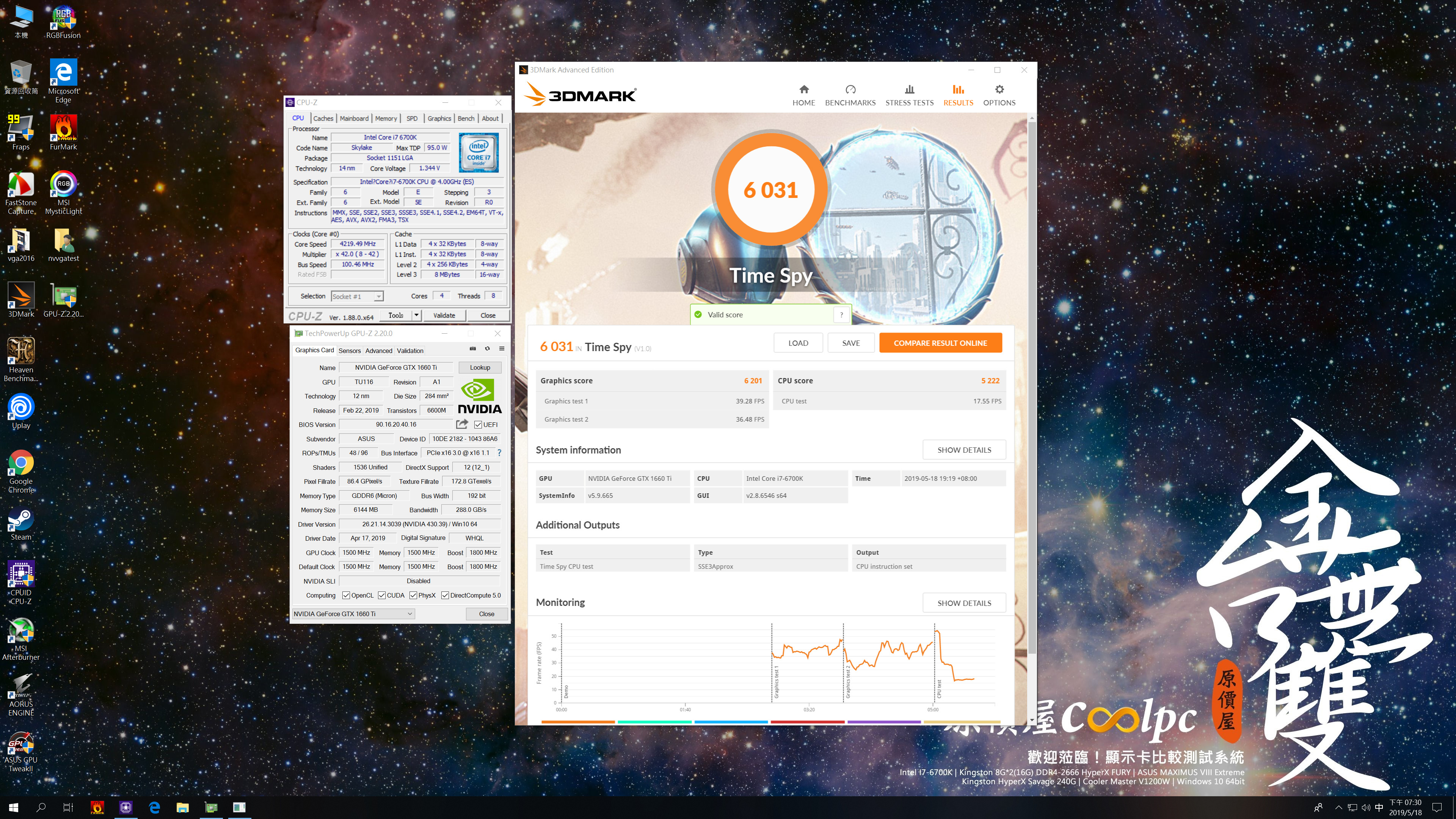The image size is (1456, 819).
Task: Click the SAVE button in 3DMark
Action: tap(850, 343)
